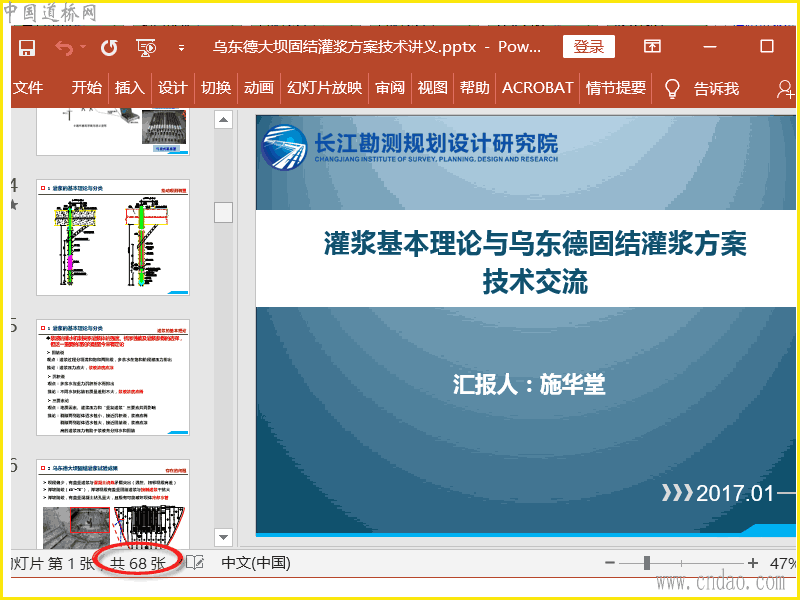
Task: Click the lightbulb Tell Me icon
Action: [672, 88]
